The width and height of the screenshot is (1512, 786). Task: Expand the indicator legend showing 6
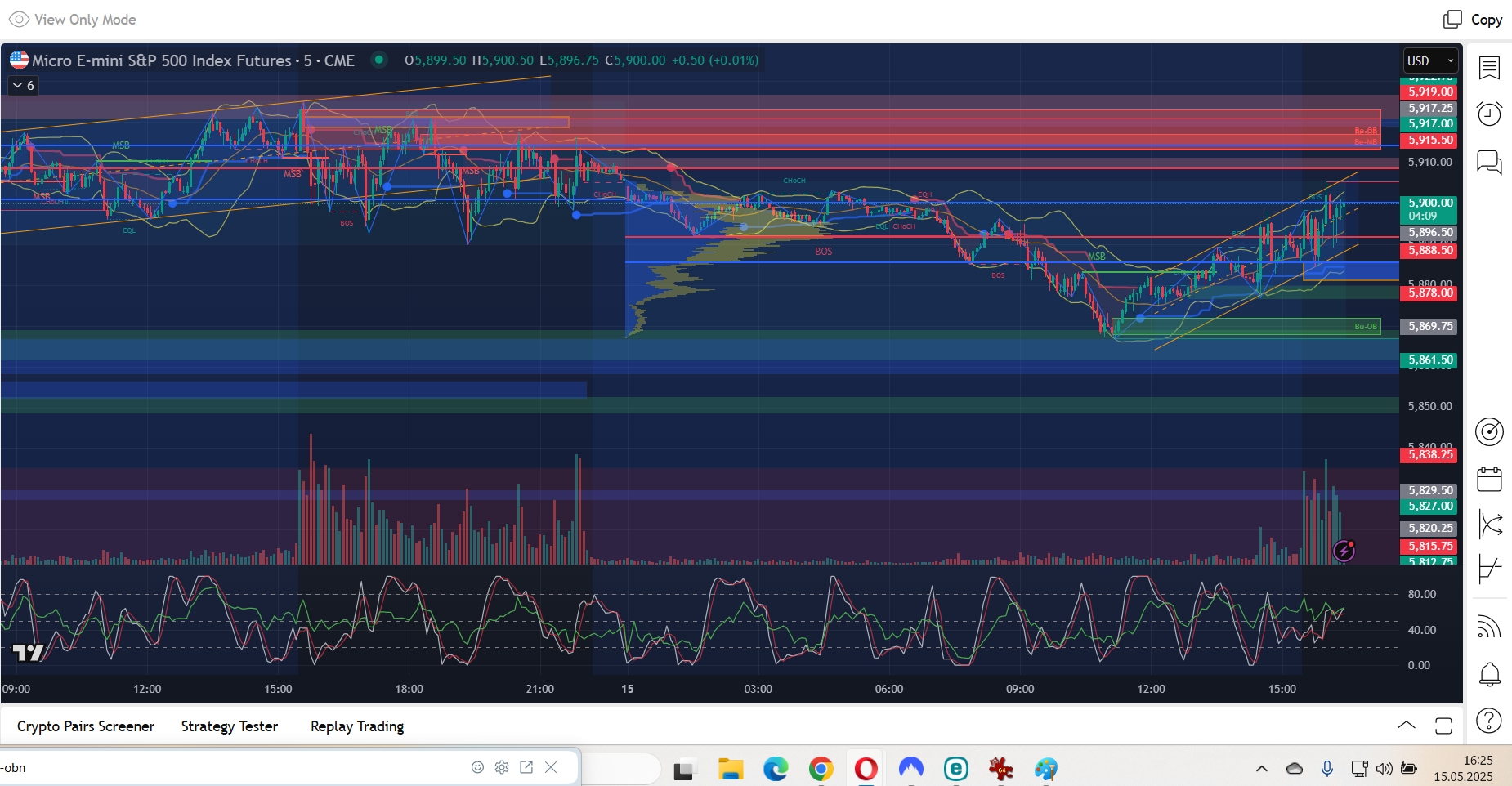coord(23,85)
